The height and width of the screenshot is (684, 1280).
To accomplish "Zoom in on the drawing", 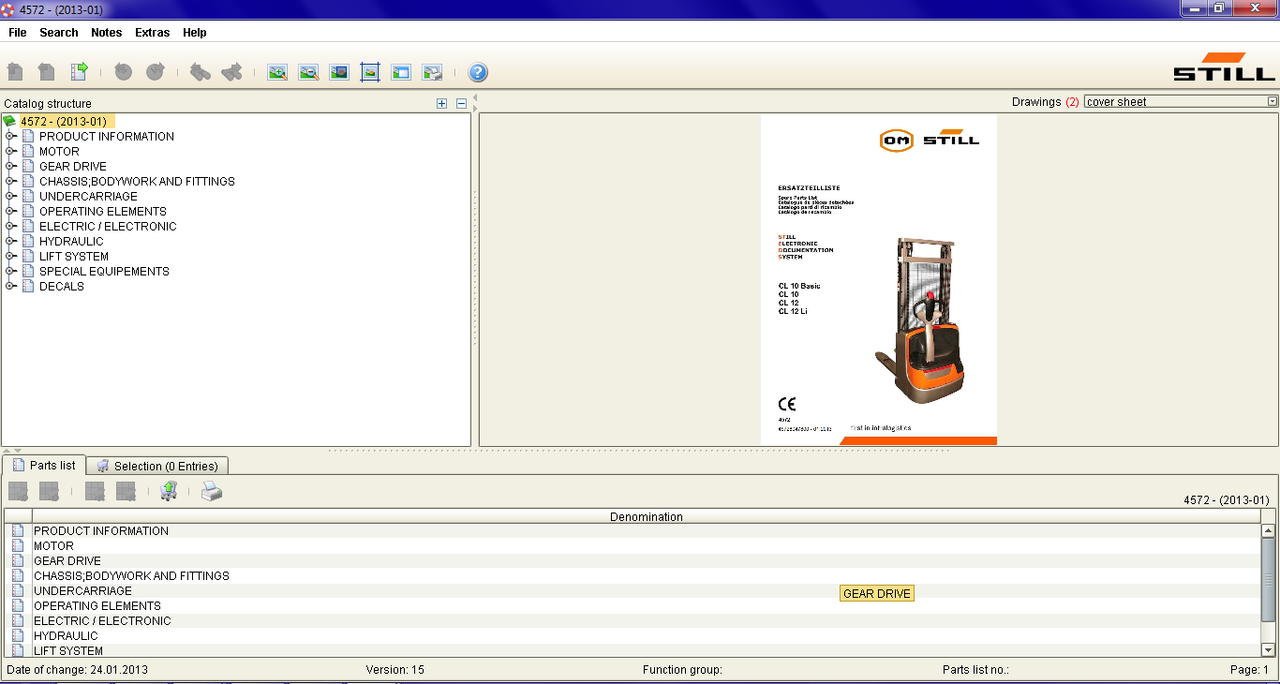I will click(278, 72).
